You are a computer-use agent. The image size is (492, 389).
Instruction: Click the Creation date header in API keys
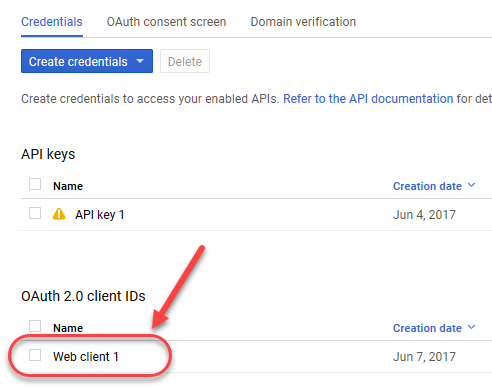coord(427,186)
